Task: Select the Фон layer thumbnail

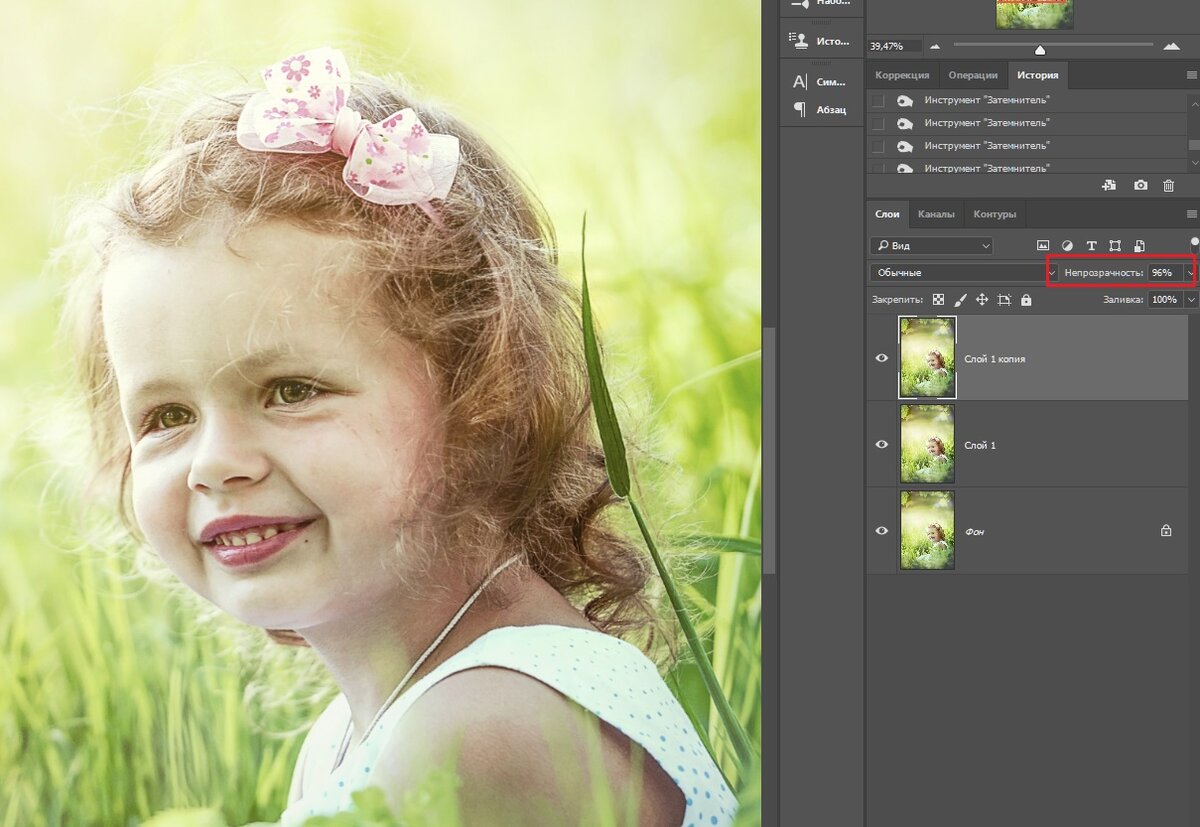Action: pyautogui.click(x=927, y=531)
